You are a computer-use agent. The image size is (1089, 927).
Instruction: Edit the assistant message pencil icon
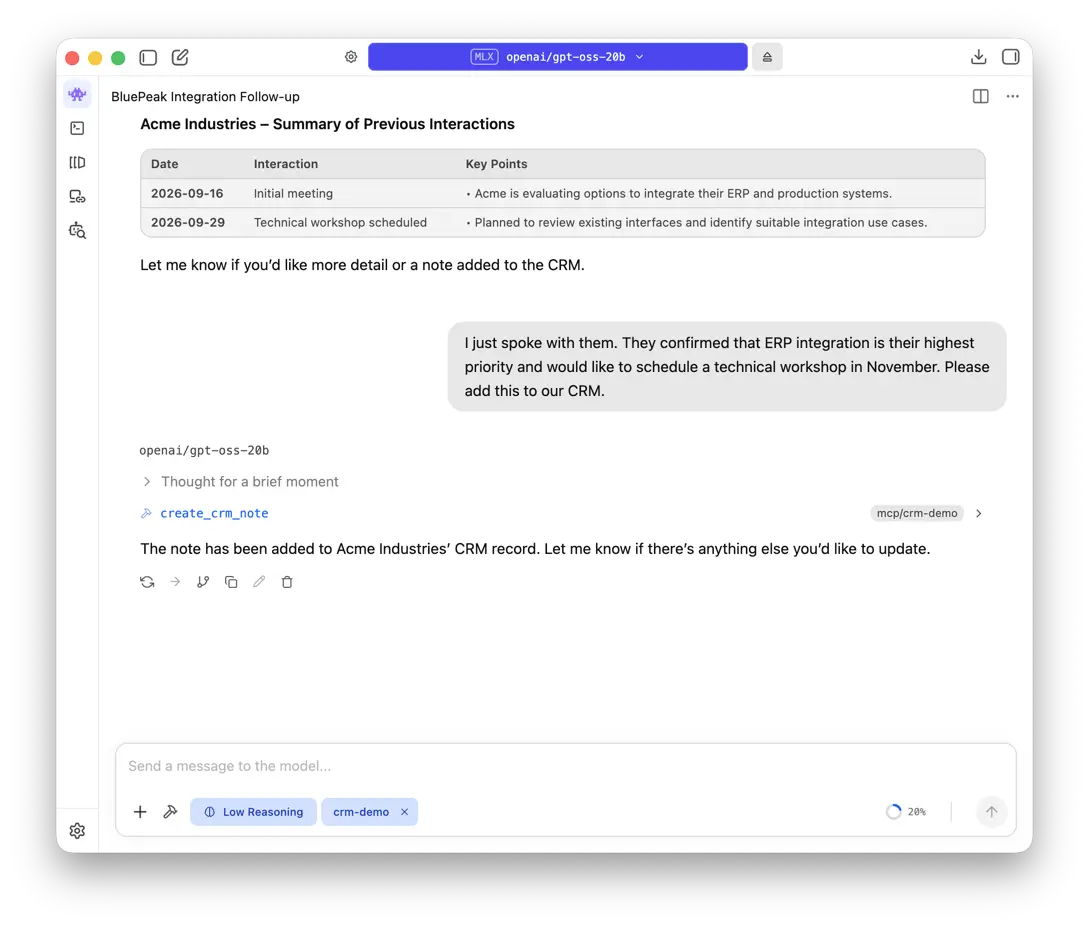point(259,582)
